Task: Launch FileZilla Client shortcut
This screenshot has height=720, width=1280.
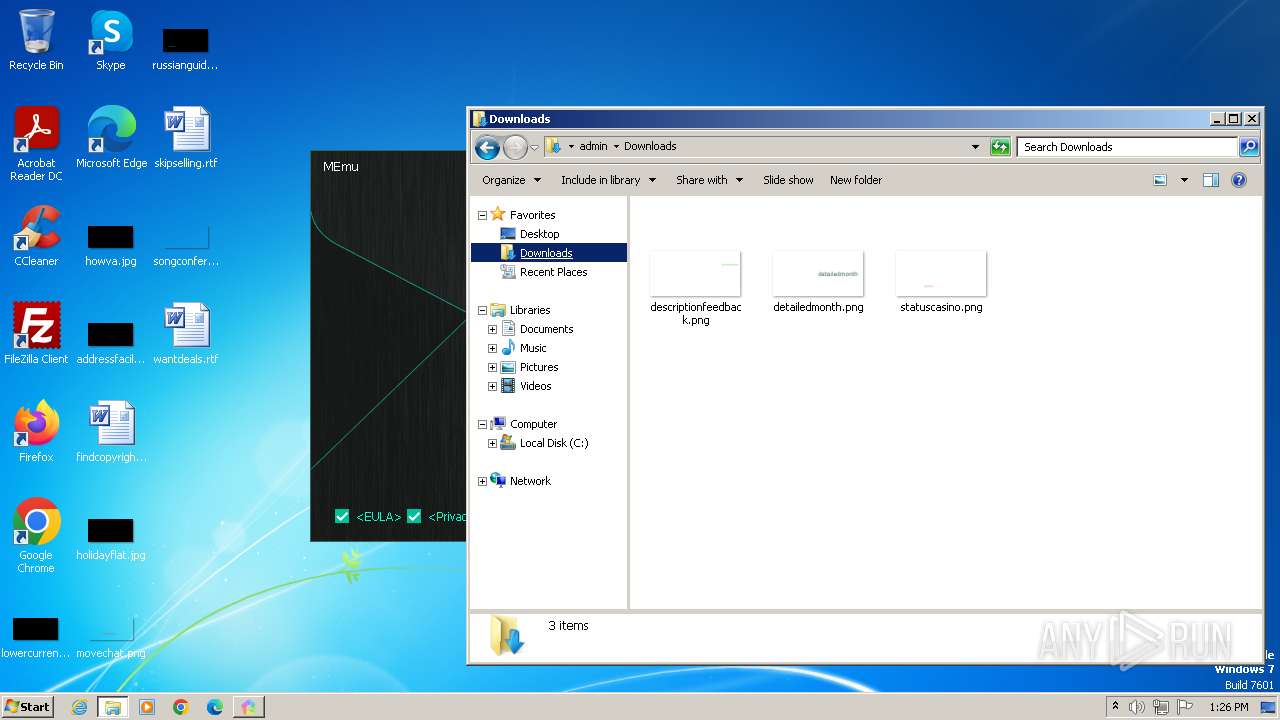Action: tap(36, 334)
